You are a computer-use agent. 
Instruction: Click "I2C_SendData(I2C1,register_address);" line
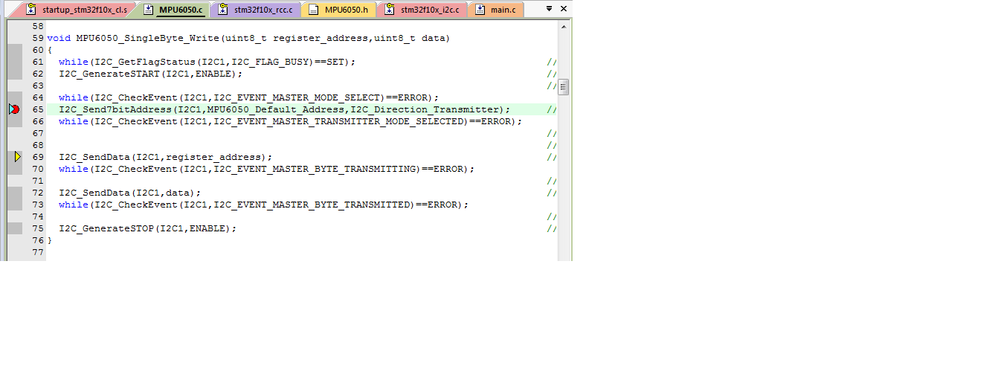click(165, 157)
